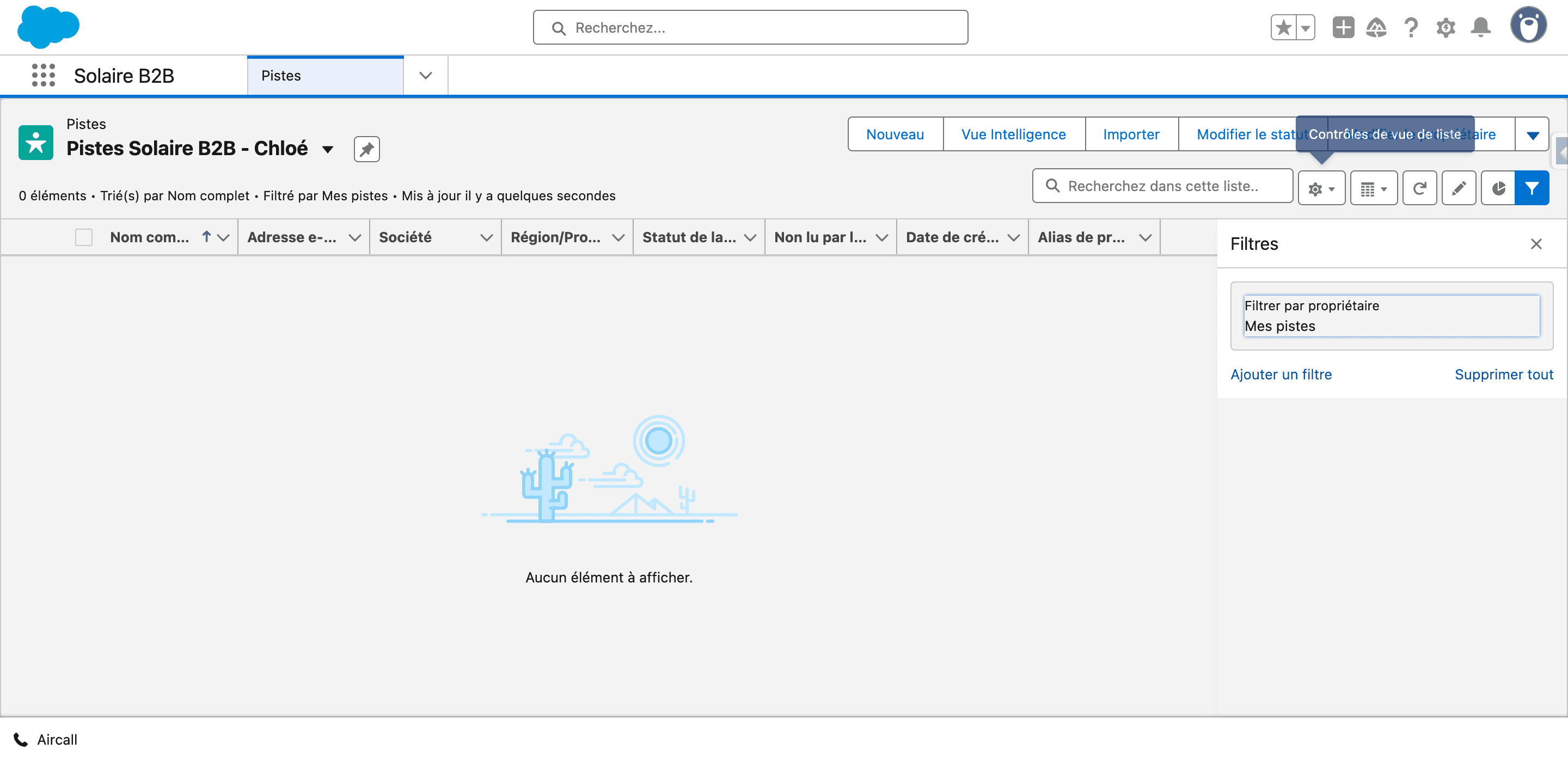Open Date de création column menu
Viewport: 1568px width, 761px height.
point(1013,237)
